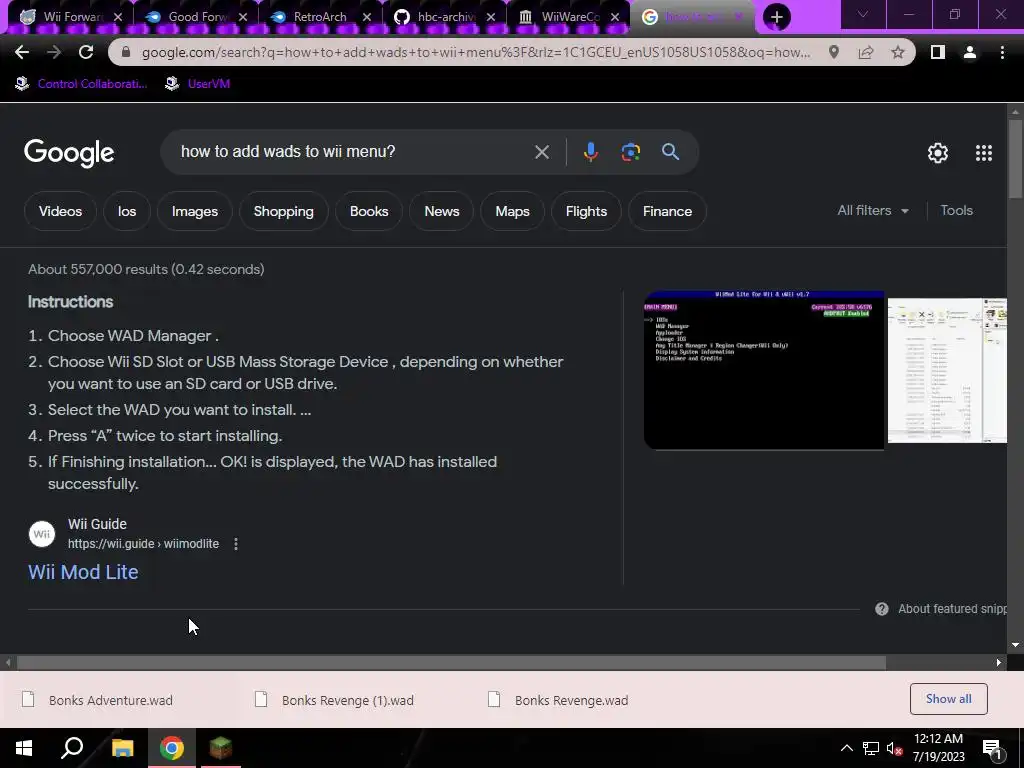1024x768 pixels.
Task: Open the tab search chevron
Action: tap(863, 14)
